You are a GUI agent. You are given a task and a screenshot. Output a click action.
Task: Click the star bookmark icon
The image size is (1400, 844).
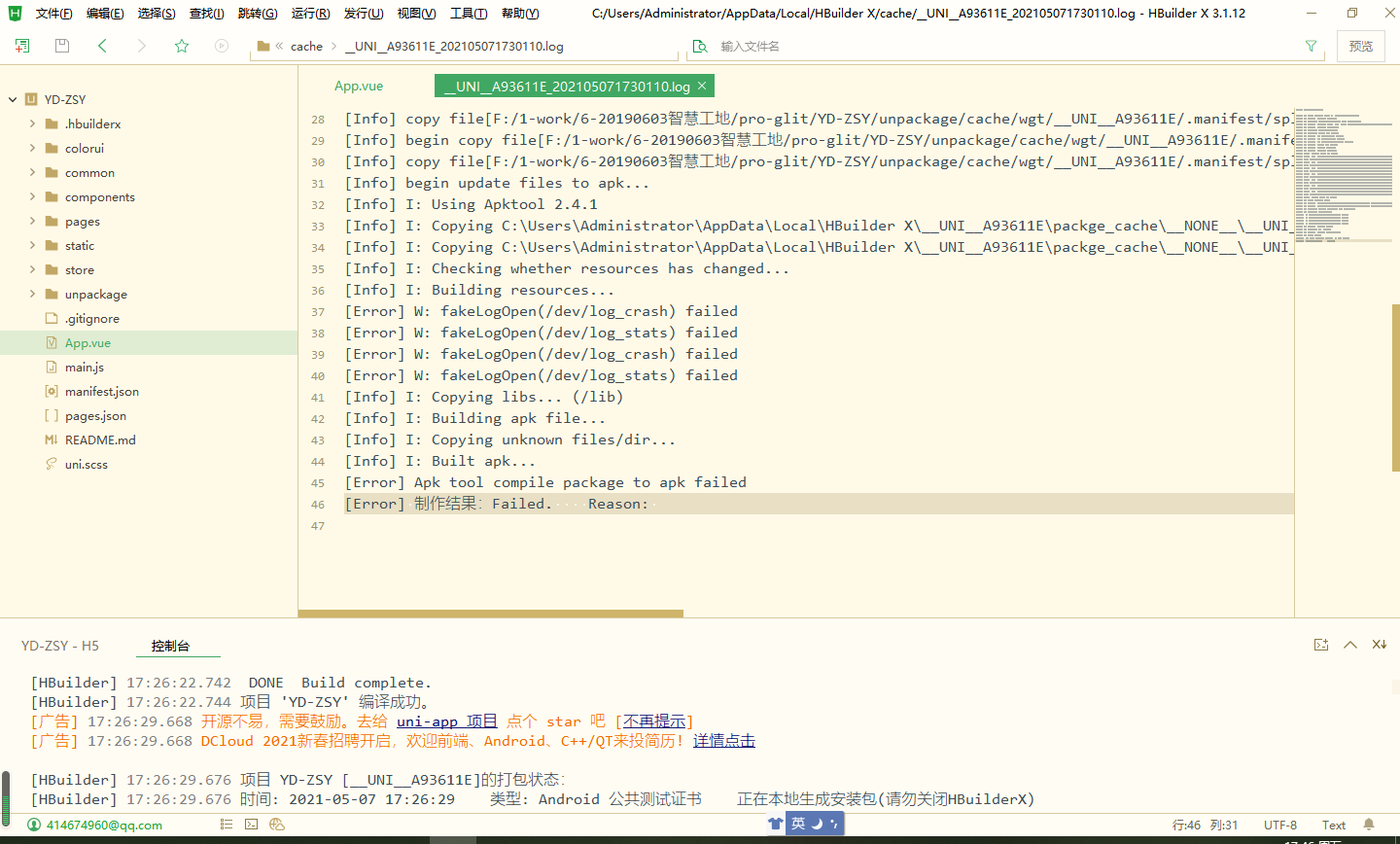coord(182,46)
